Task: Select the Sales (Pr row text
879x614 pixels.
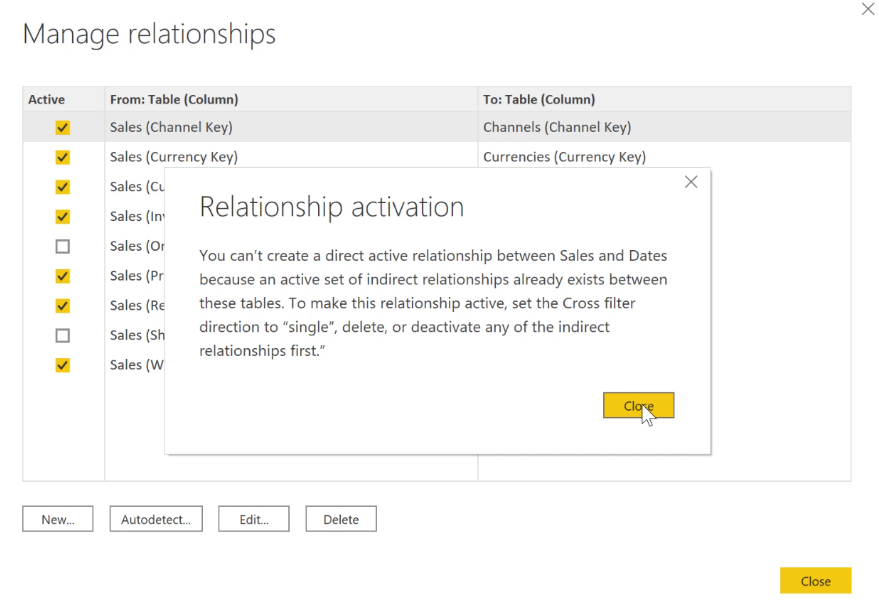Action: tap(137, 276)
